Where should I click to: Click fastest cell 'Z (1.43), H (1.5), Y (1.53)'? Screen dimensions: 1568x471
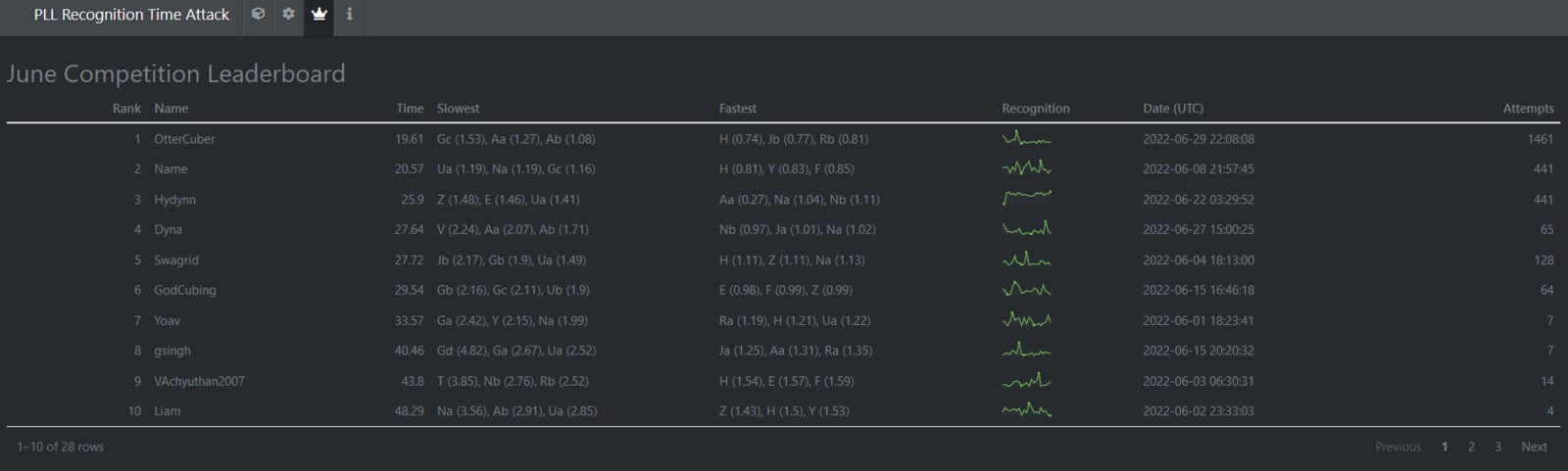pyautogui.click(x=784, y=411)
